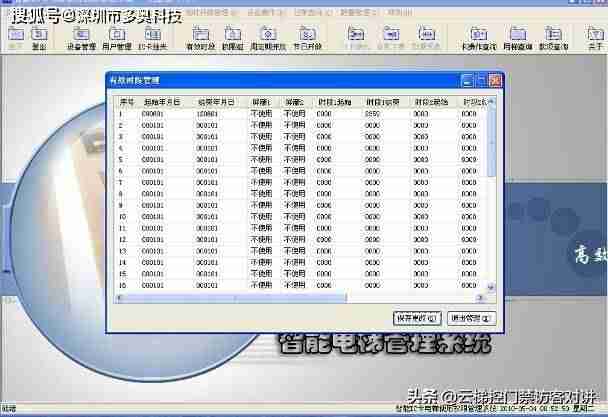This screenshot has height=417, width=608.
Task: Click the 时段2起始 column header
Action: [432, 102]
